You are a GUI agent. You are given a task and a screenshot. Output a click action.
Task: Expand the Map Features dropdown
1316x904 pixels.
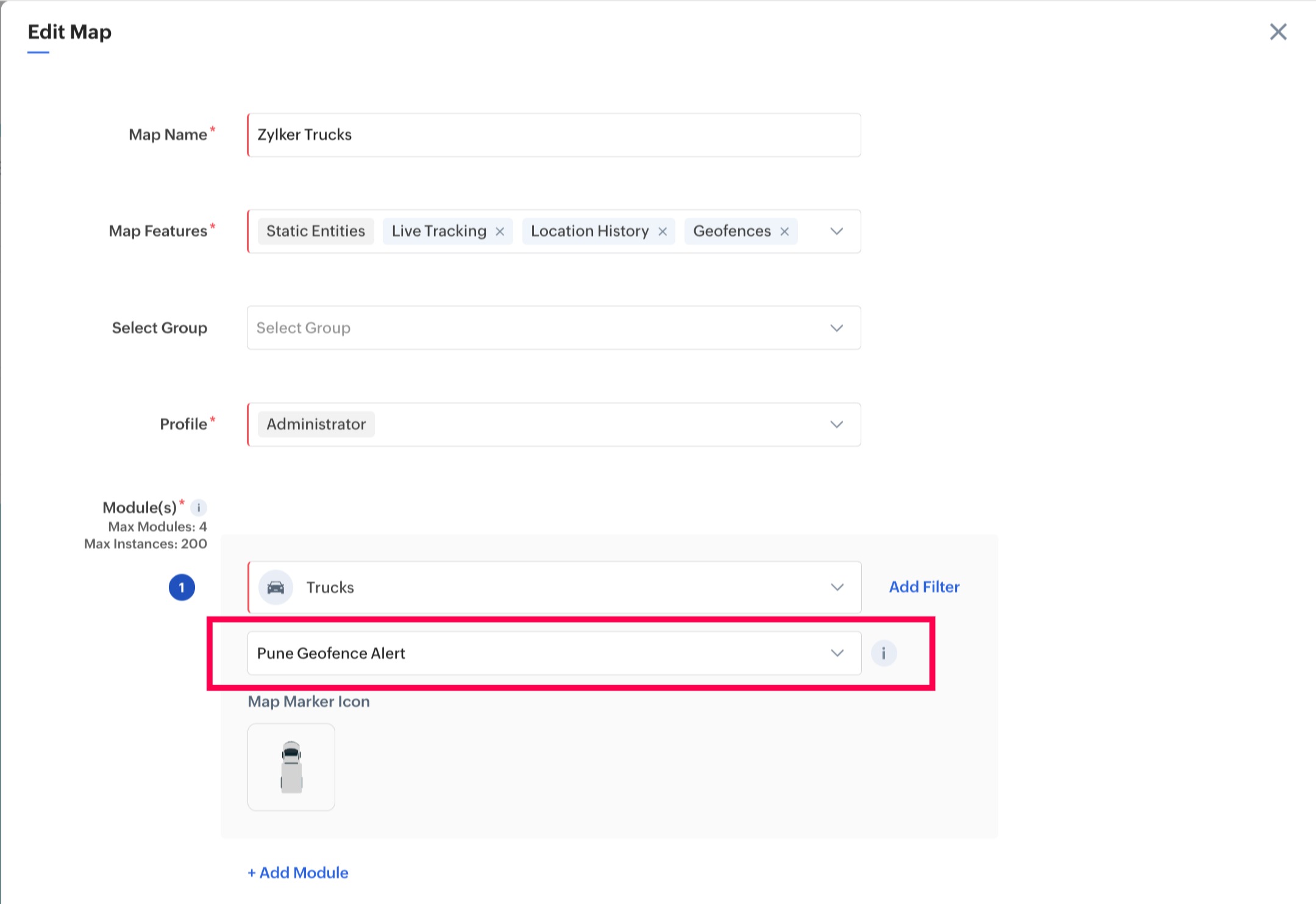pyautogui.click(x=836, y=232)
